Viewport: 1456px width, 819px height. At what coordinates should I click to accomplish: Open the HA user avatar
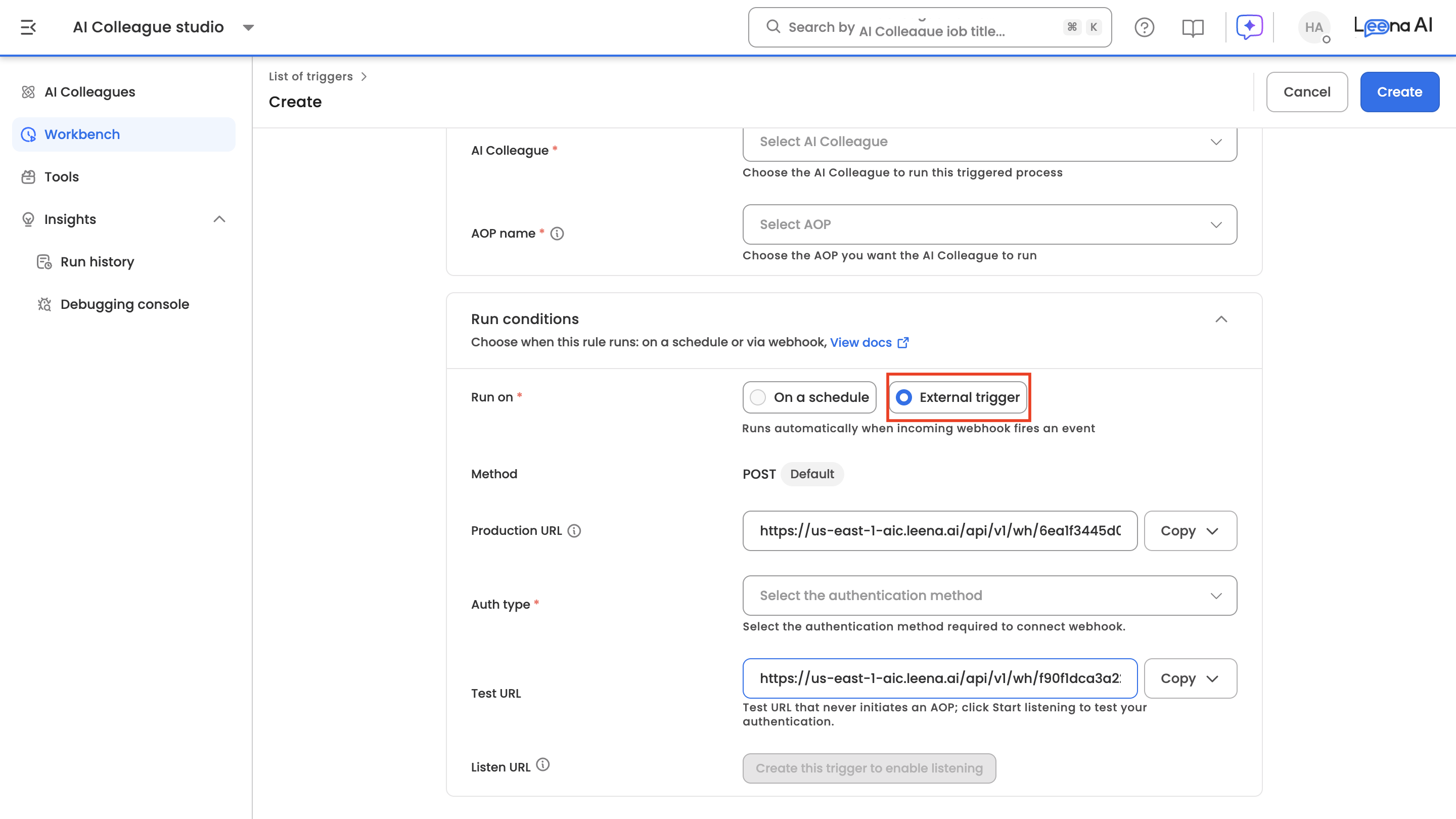pos(1313,27)
